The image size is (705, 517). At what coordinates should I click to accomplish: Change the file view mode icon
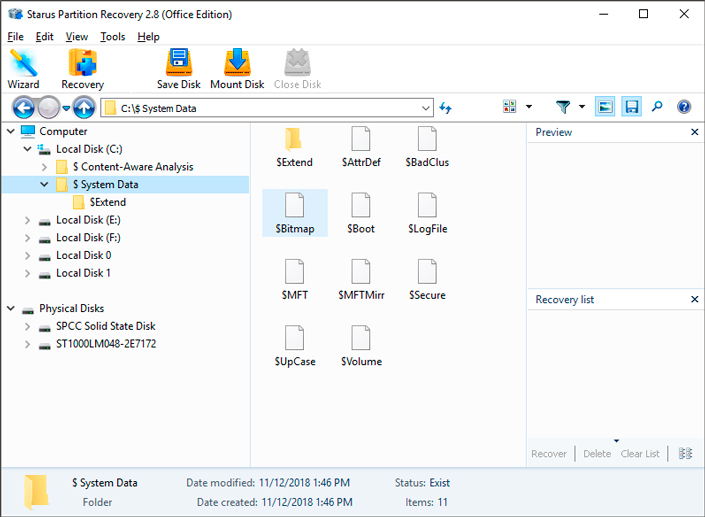[509, 107]
